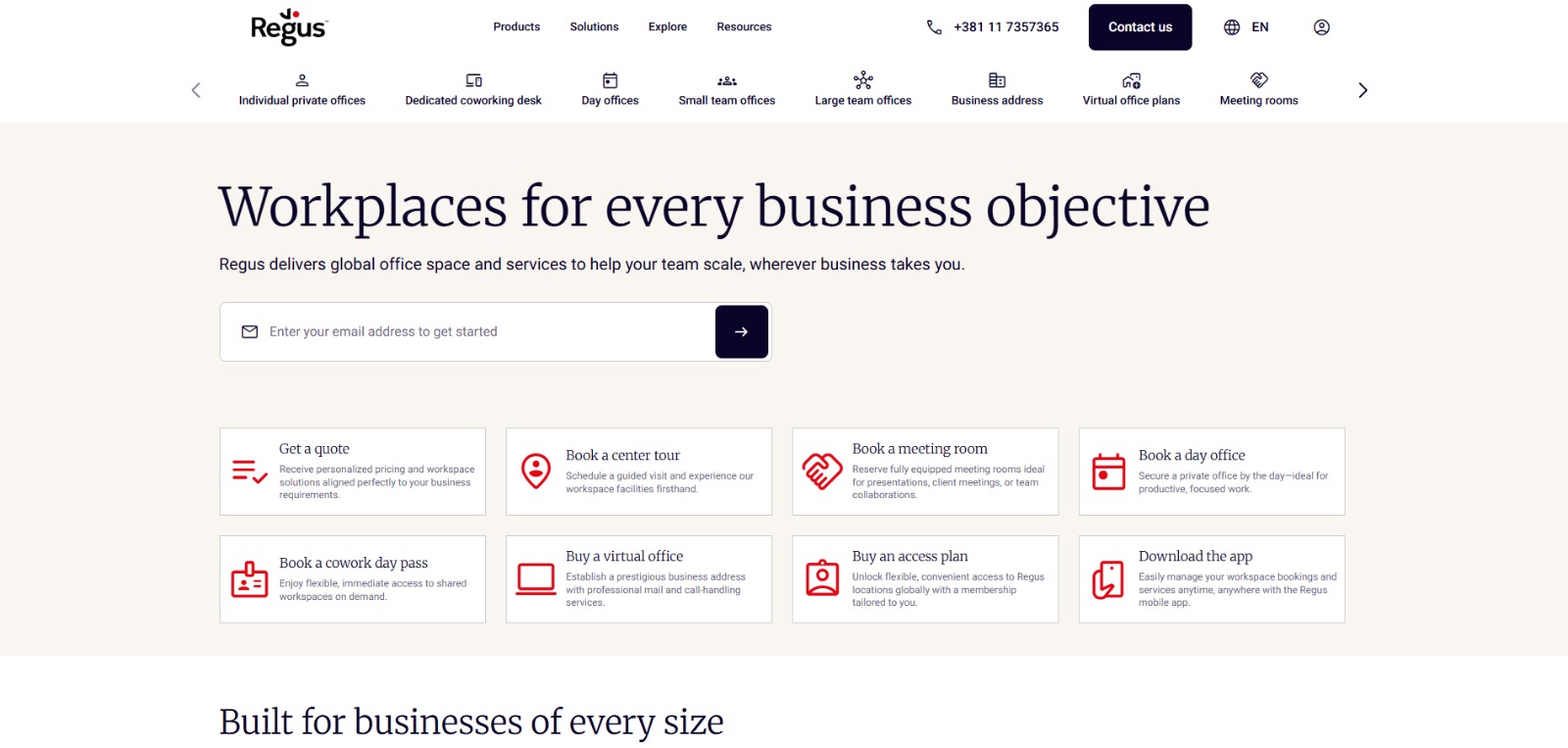Image resolution: width=1568 pixels, height=748 pixels.
Task: Open the Download the app title
Action: 1196,557
